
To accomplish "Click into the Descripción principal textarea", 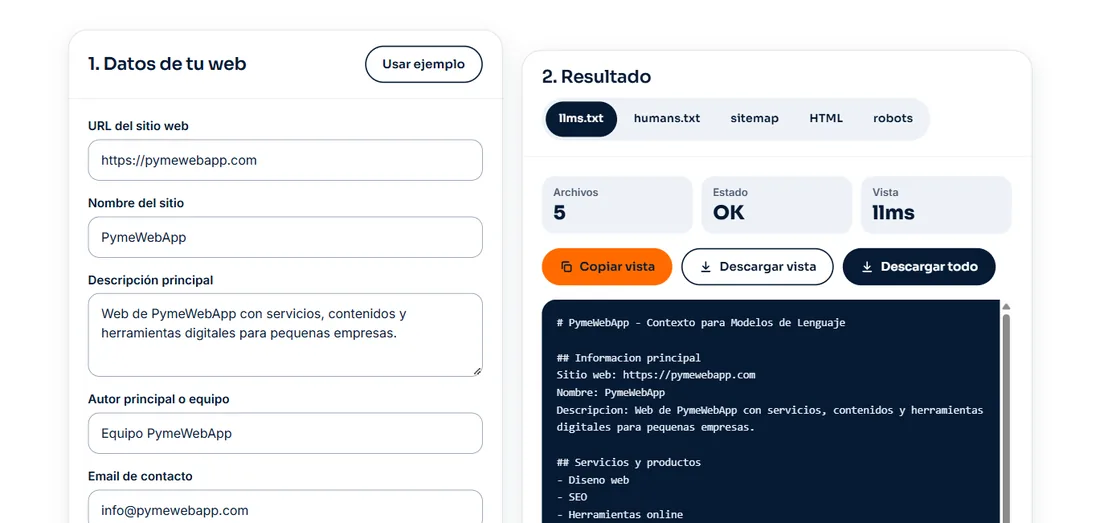I will point(285,335).
